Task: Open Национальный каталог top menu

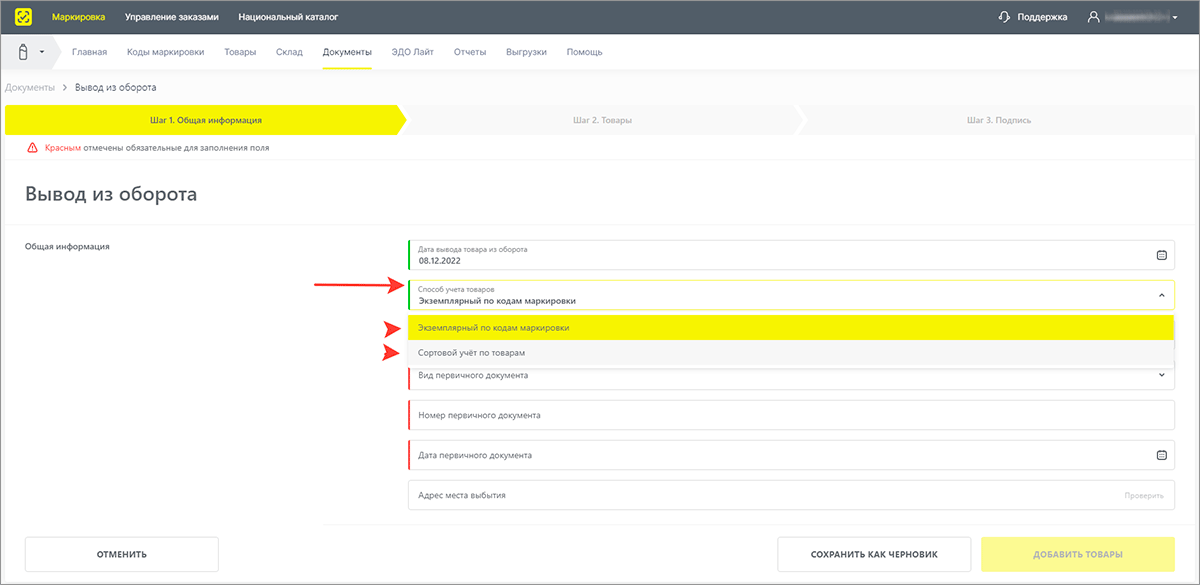Action: 288,17
